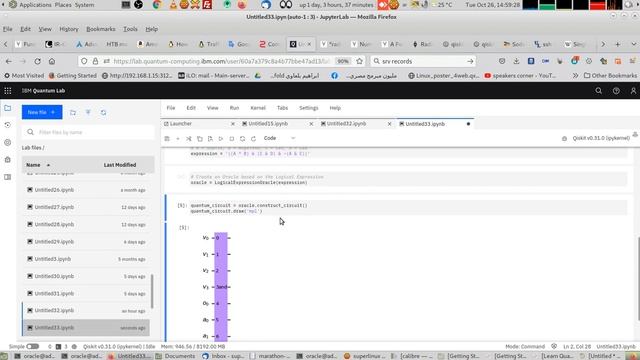Screen dimensions: 640x360
Task: Open search in IBM Quantum Lab header
Action: (598, 91)
